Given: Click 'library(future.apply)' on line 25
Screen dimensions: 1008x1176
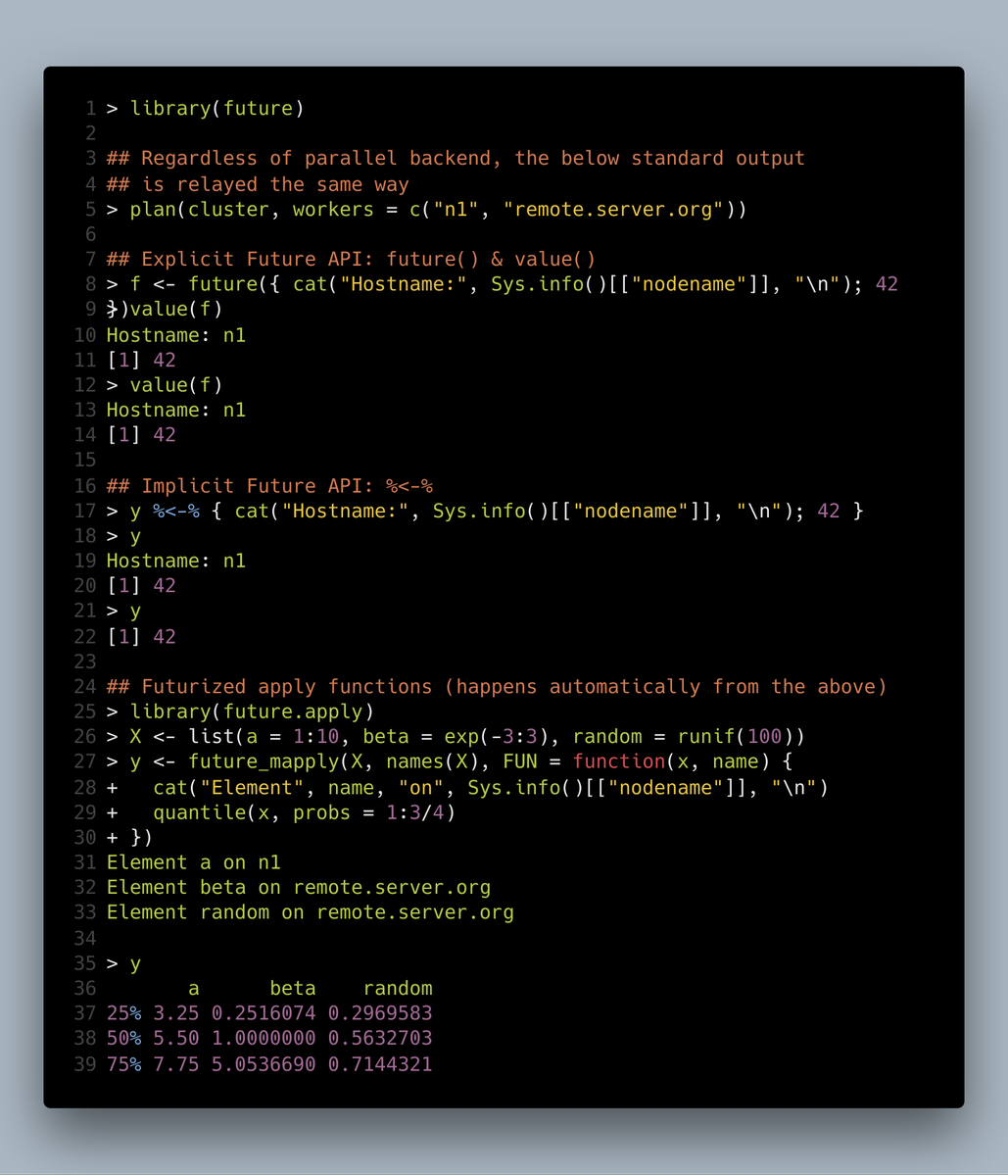Looking at the screenshot, I should (252, 711).
